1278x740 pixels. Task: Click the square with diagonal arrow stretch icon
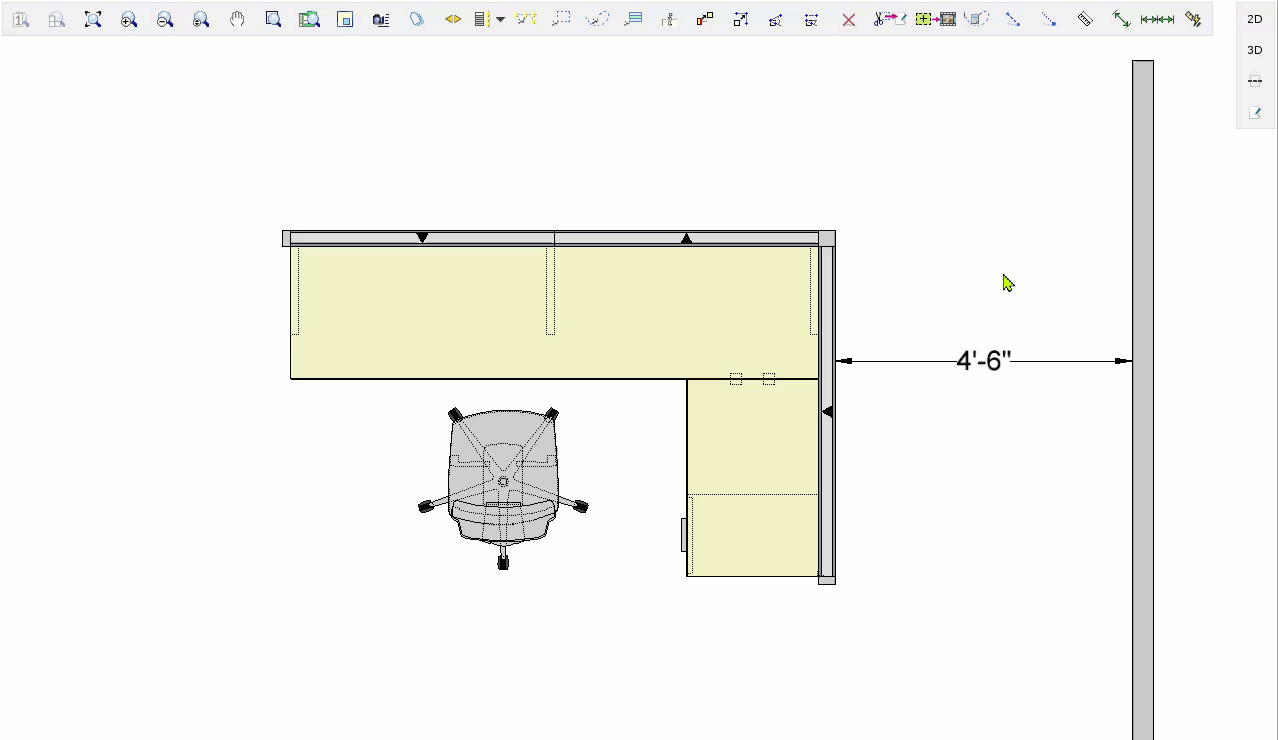[741, 19]
